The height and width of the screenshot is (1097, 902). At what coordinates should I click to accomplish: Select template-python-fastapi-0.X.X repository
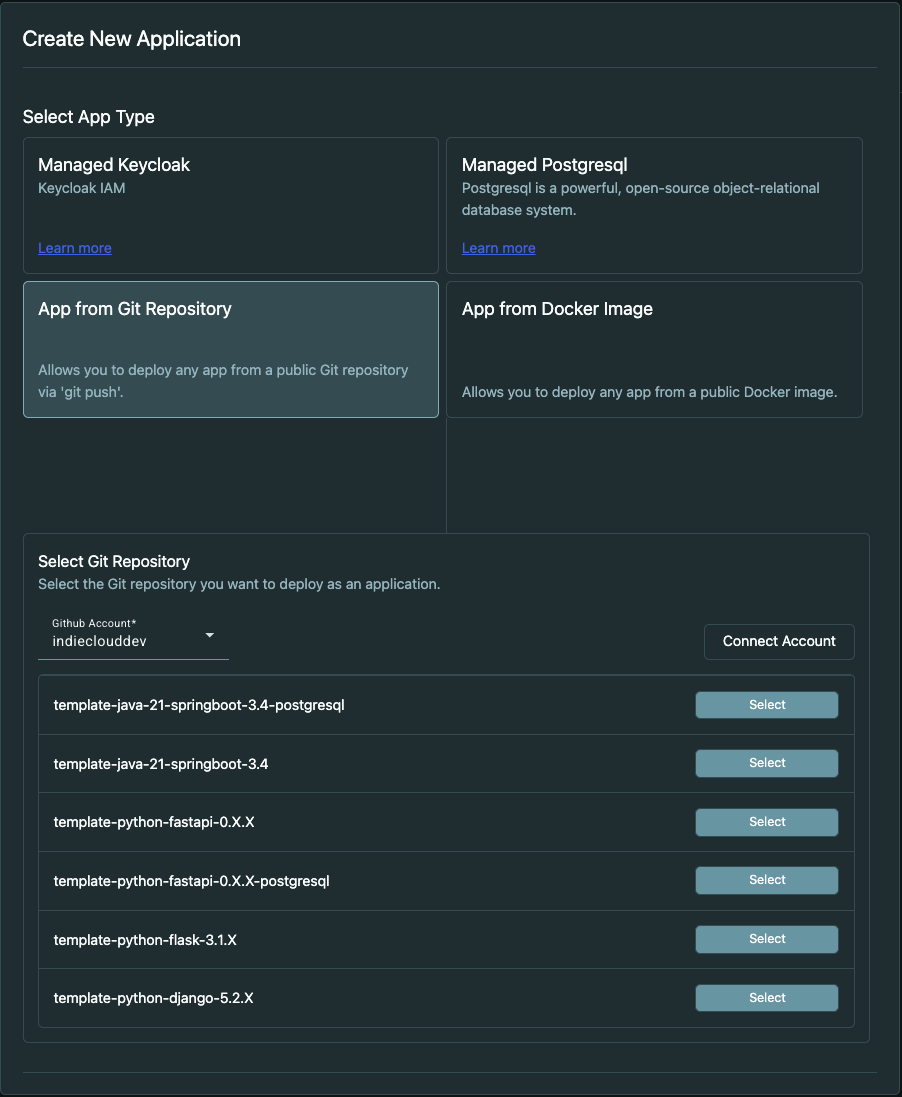coord(766,821)
